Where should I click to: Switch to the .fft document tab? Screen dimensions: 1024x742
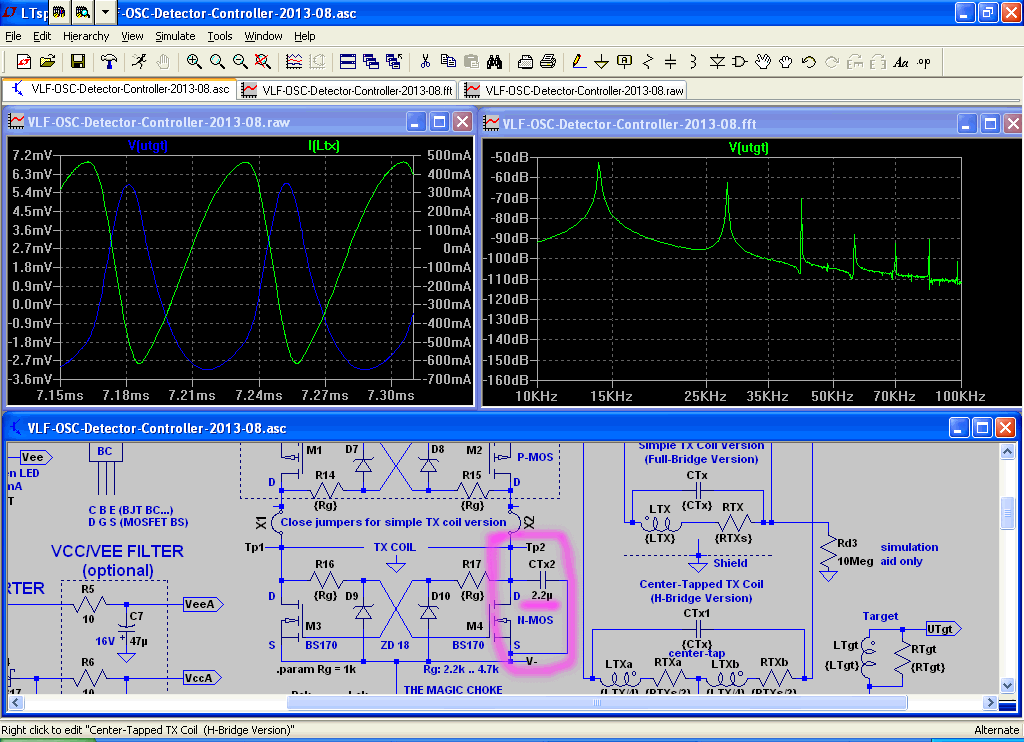[347, 89]
